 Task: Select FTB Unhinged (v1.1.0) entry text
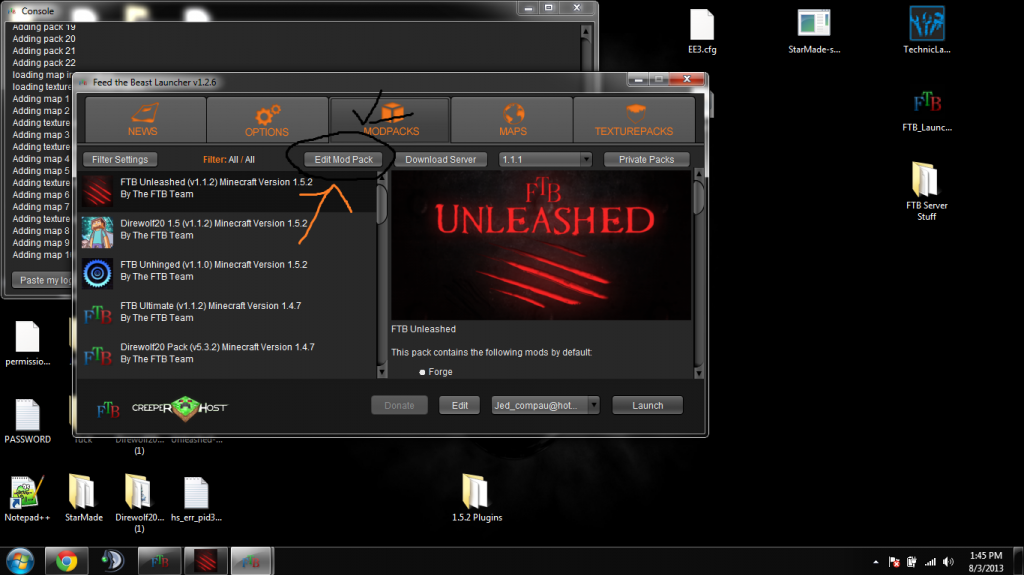(x=214, y=271)
